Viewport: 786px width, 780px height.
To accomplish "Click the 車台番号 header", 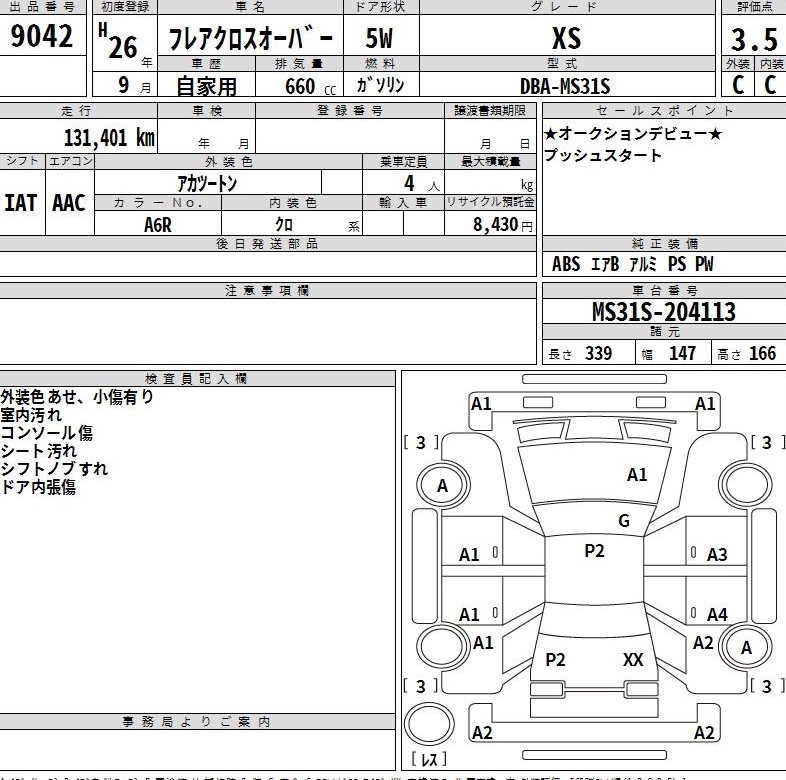I will pos(665,290).
